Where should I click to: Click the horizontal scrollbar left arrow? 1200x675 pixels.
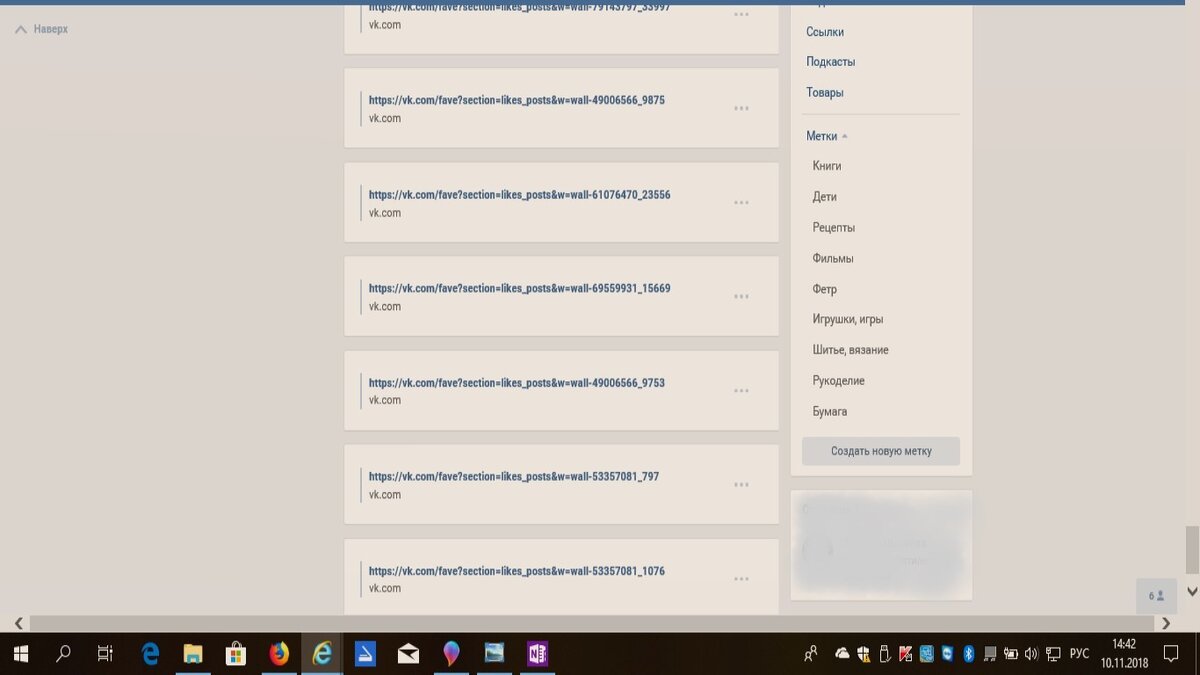(17, 623)
